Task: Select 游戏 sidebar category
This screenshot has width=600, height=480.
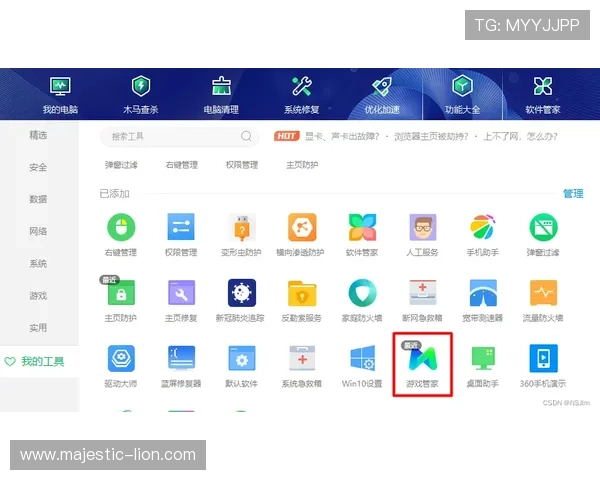Action: (x=38, y=296)
